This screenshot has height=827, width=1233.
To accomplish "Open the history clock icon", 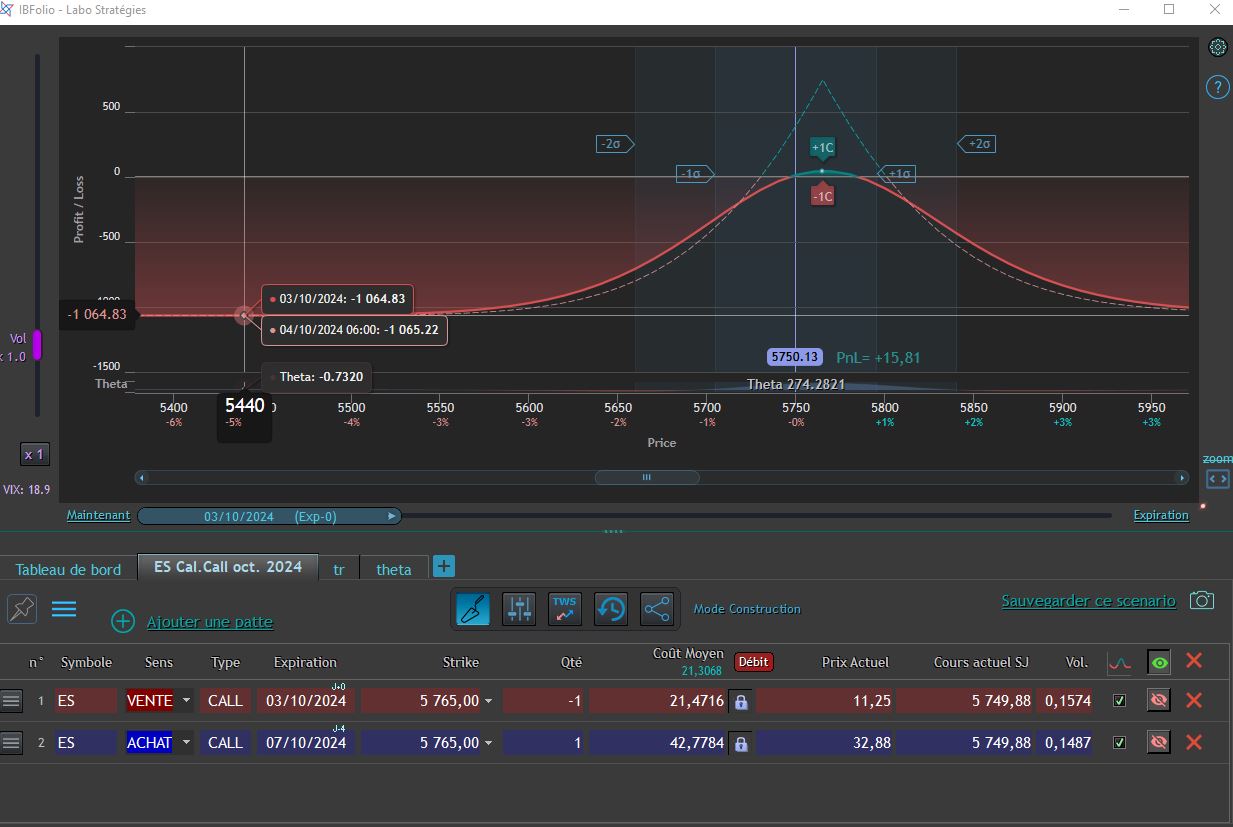I will [x=611, y=608].
